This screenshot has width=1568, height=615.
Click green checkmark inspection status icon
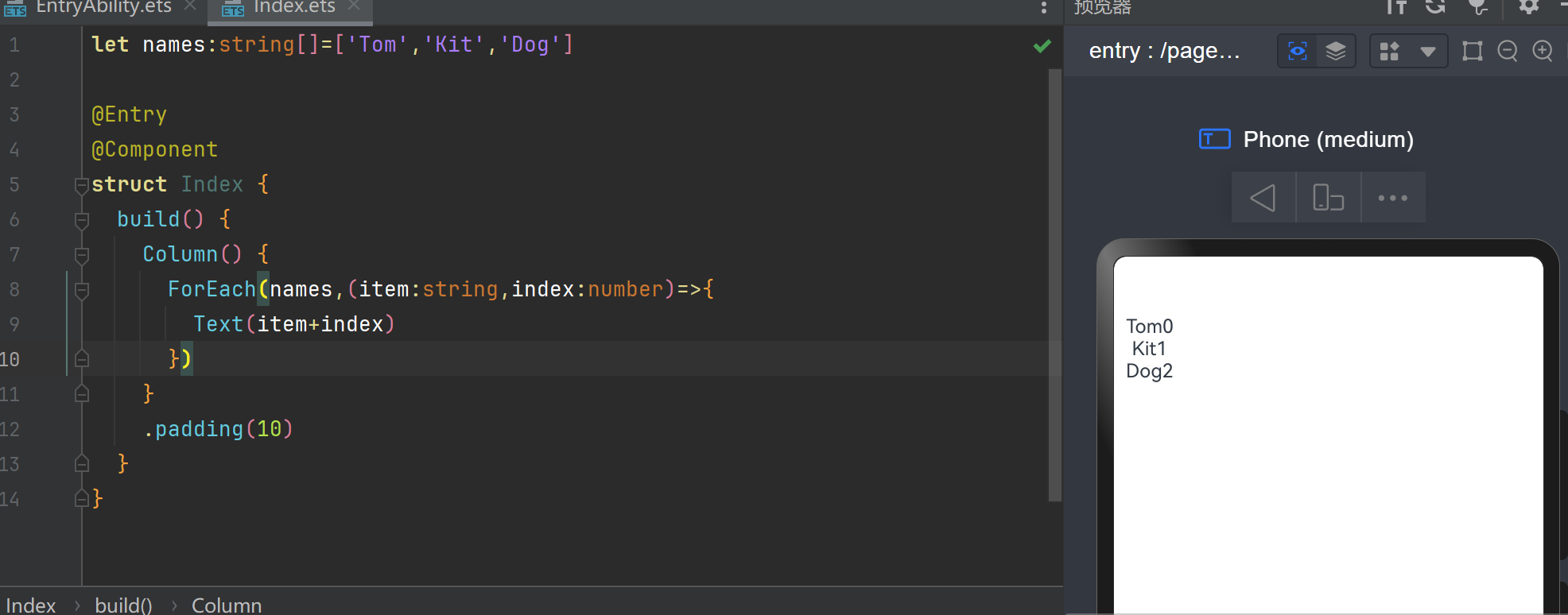coord(1042,46)
